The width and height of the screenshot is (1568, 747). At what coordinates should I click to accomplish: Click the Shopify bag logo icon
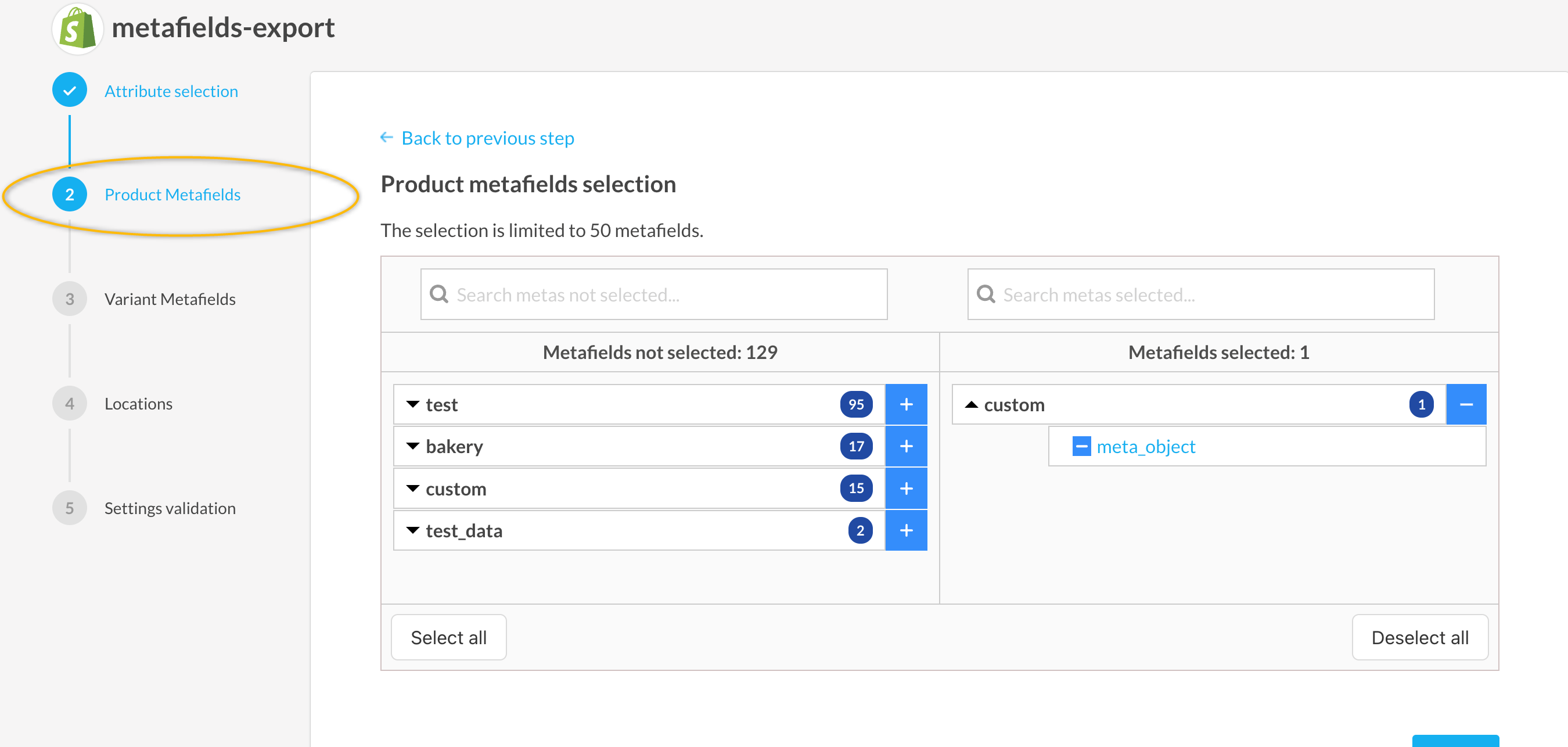[77, 28]
